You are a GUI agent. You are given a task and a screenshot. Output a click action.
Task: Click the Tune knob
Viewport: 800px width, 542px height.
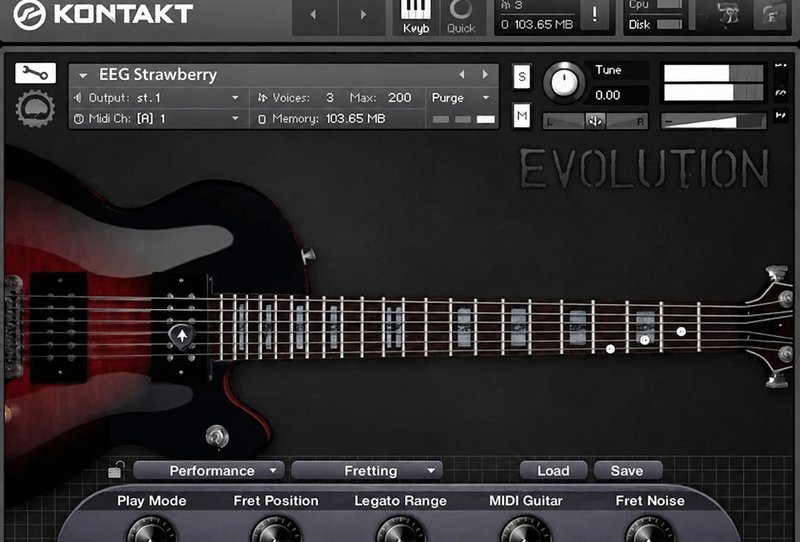(x=564, y=82)
